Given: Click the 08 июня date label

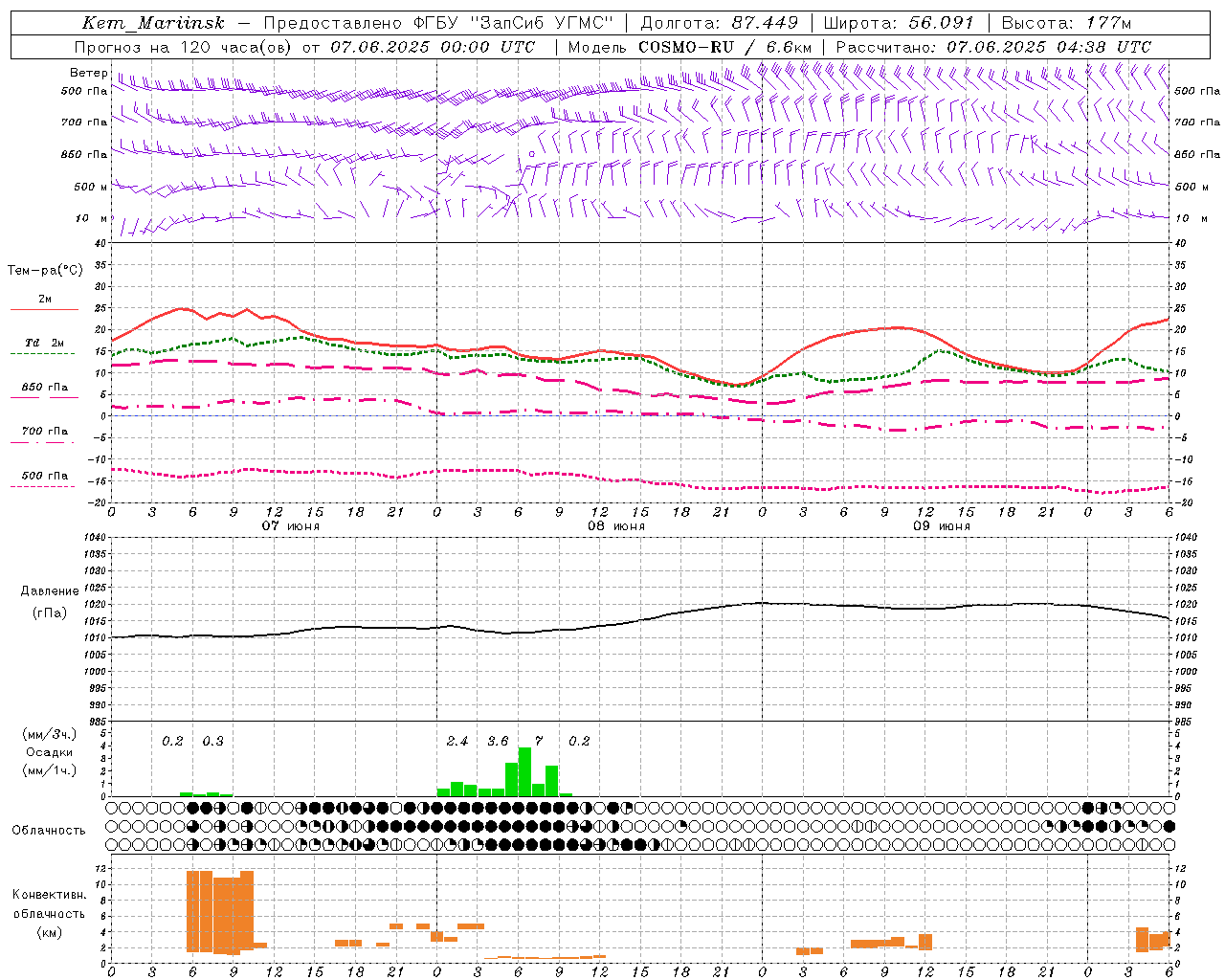Looking at the screenshot, I should point(616,526).
